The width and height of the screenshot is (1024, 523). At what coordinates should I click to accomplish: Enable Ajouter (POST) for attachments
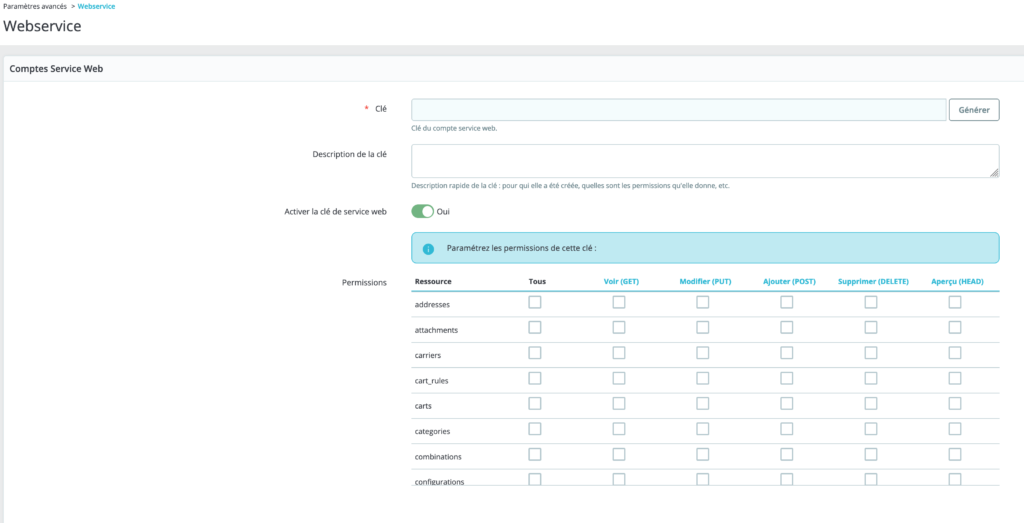787,327
